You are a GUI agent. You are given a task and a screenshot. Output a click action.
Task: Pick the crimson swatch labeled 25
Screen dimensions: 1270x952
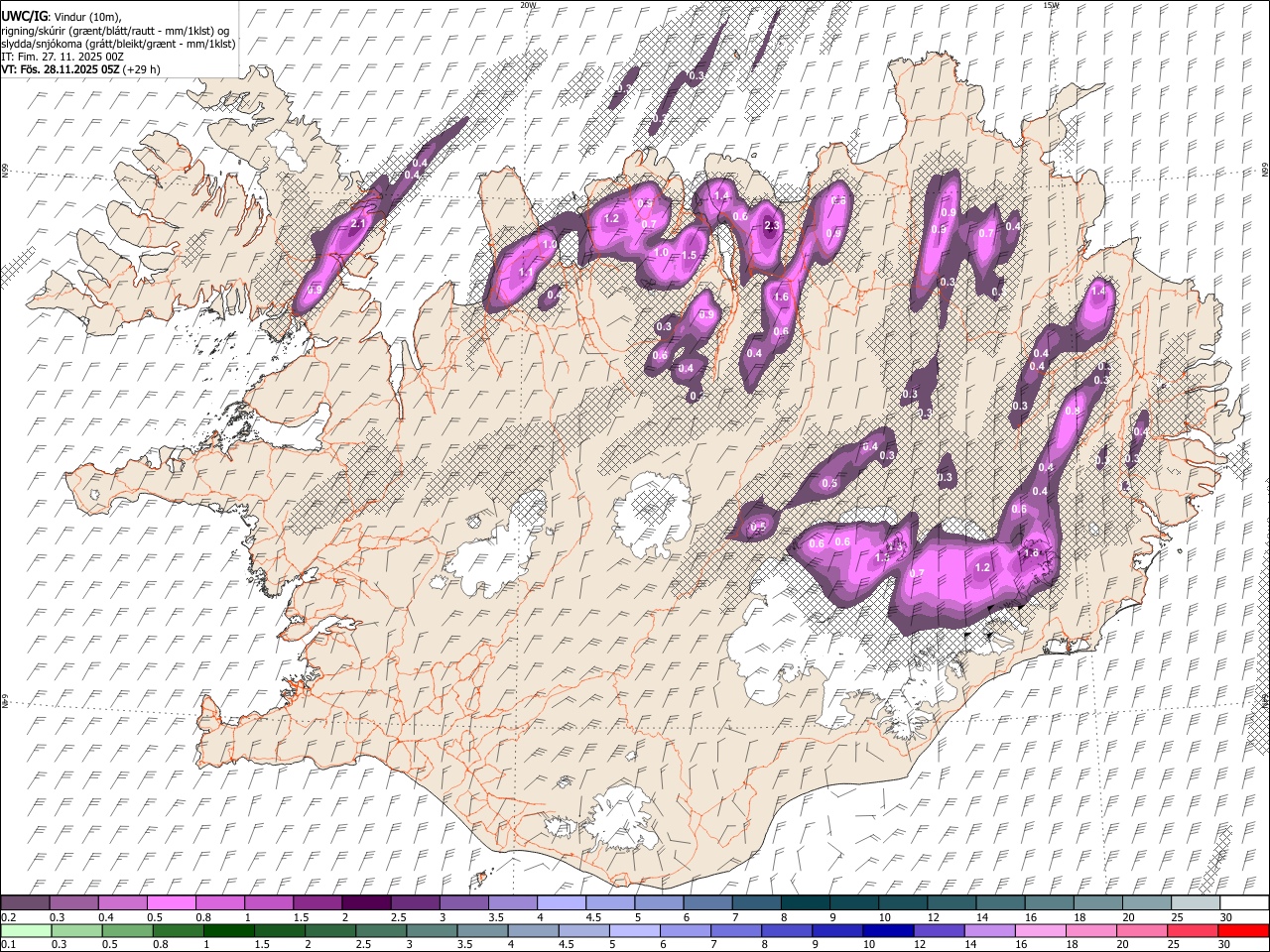pos(1193,931)
